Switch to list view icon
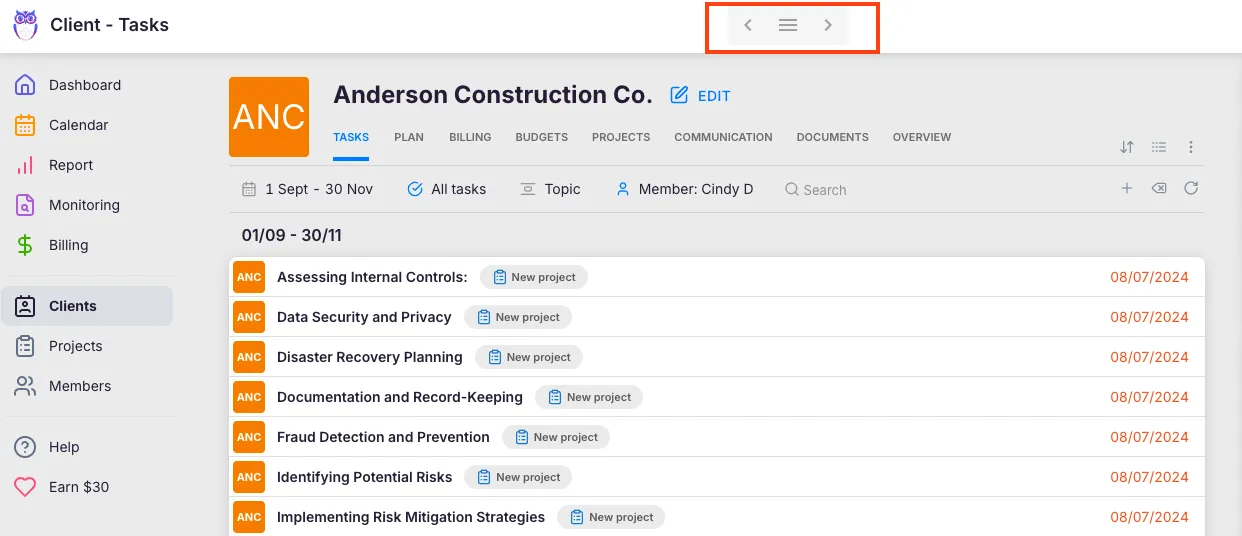This screenshot has width=1242, height=536. 1159,147
